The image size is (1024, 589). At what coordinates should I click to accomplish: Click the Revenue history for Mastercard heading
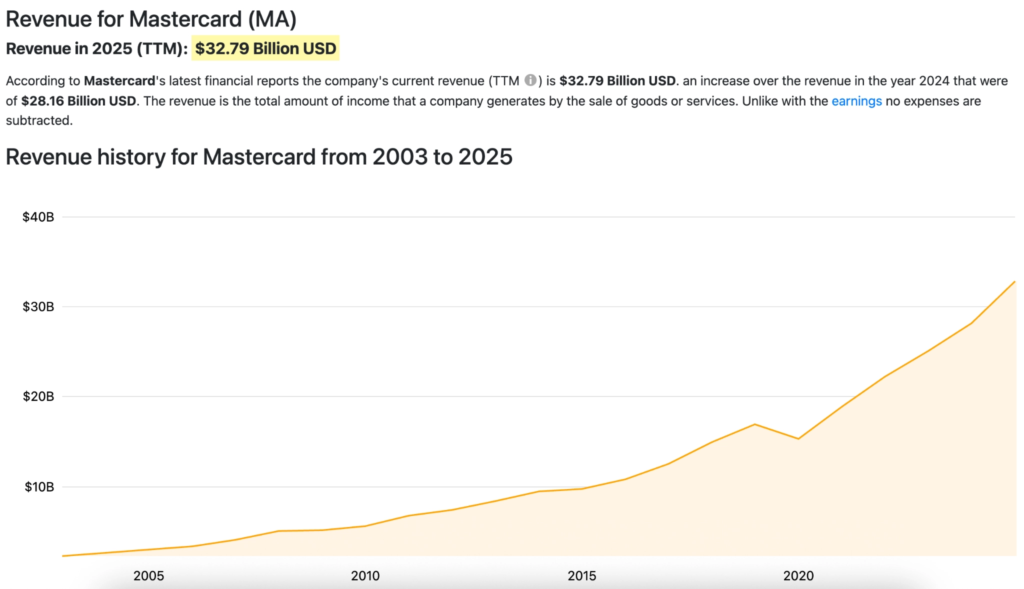pos(259,157)
